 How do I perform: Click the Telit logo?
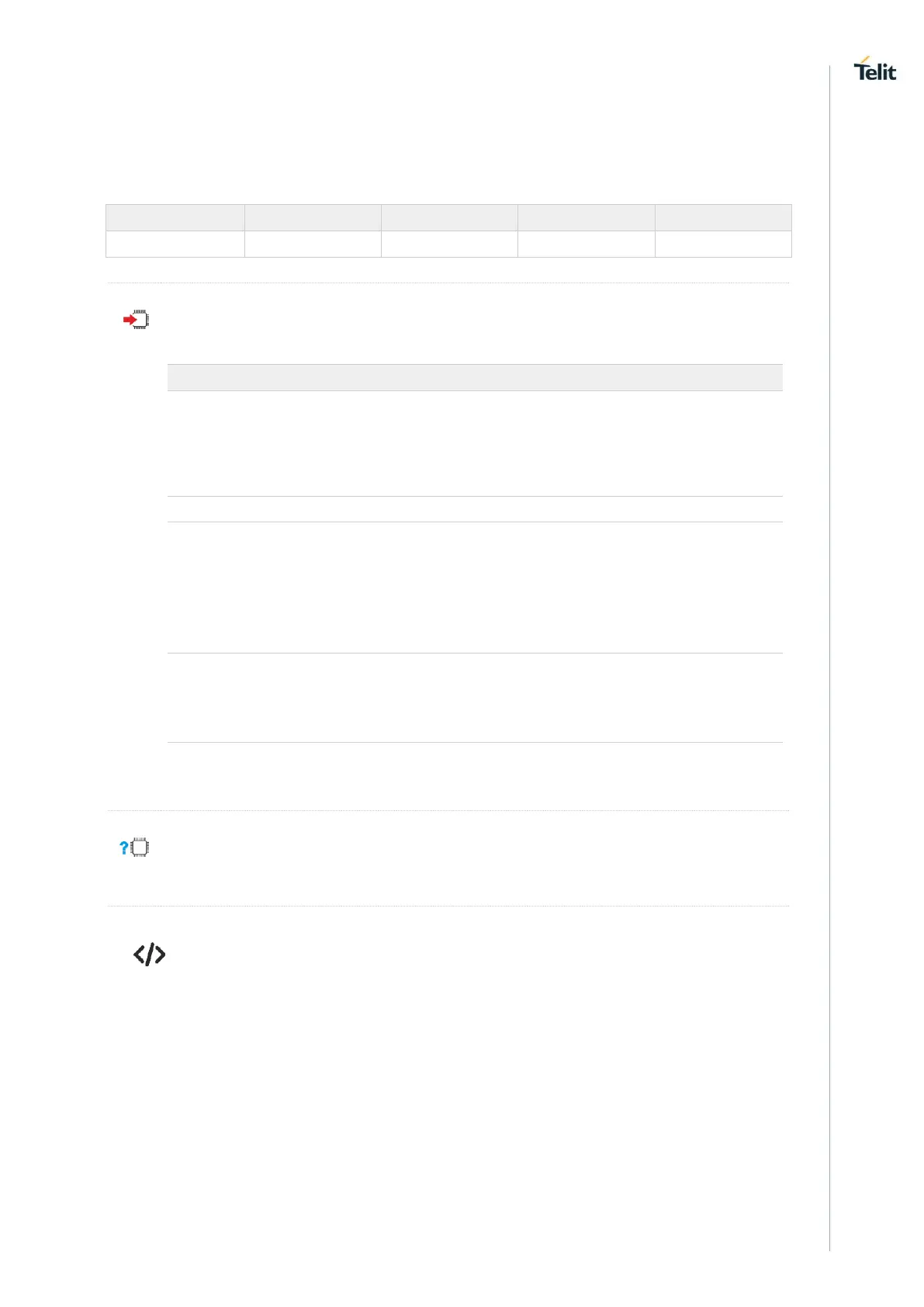click(874, 69)
